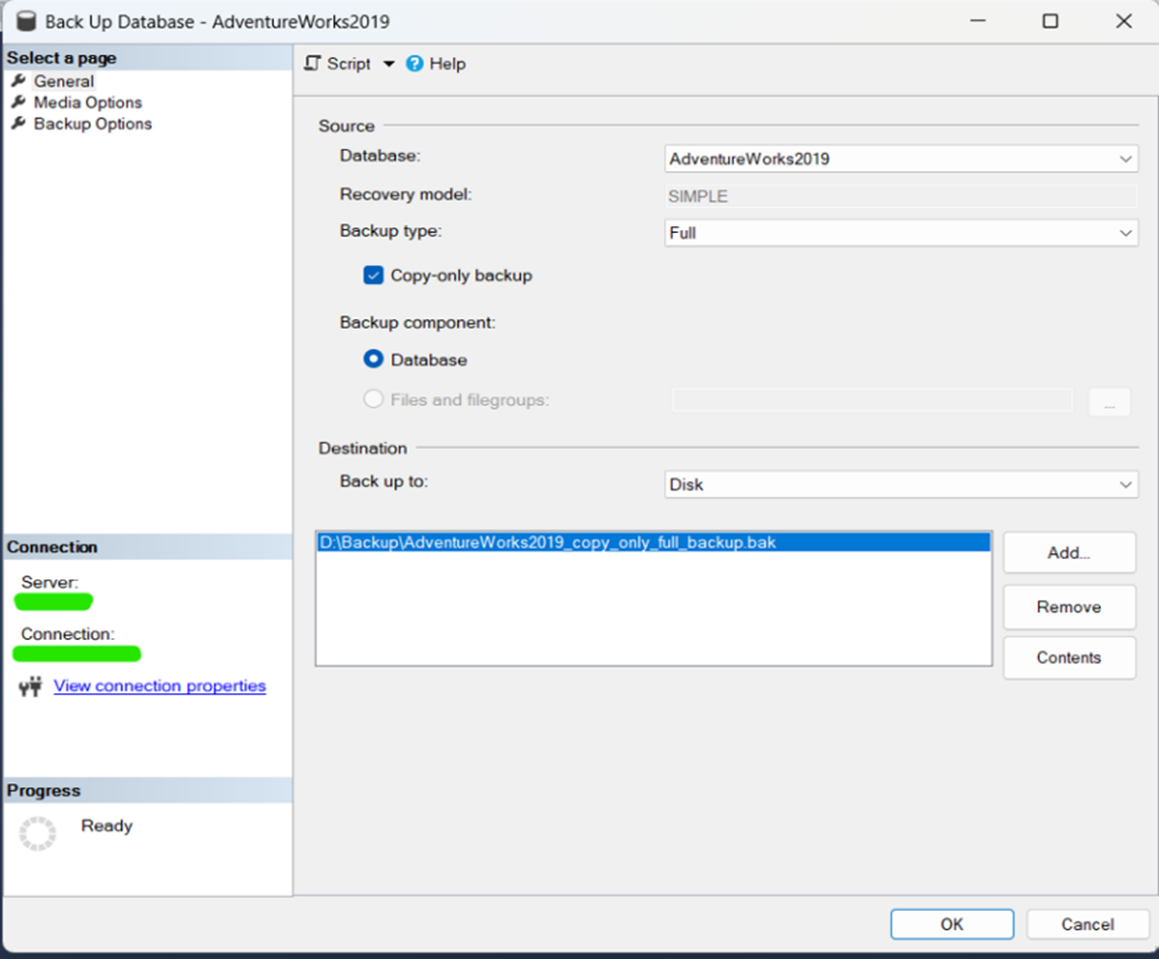This screenshot has width=1159, height=959.
Task: Click the Add... button
Action: [1069, 552]
